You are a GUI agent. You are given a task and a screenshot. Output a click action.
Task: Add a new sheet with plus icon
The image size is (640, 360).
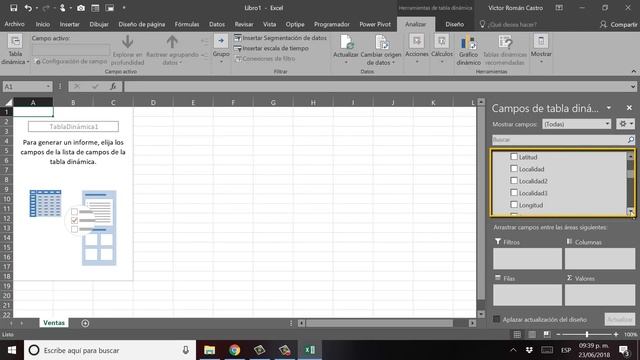click(85, 323)
